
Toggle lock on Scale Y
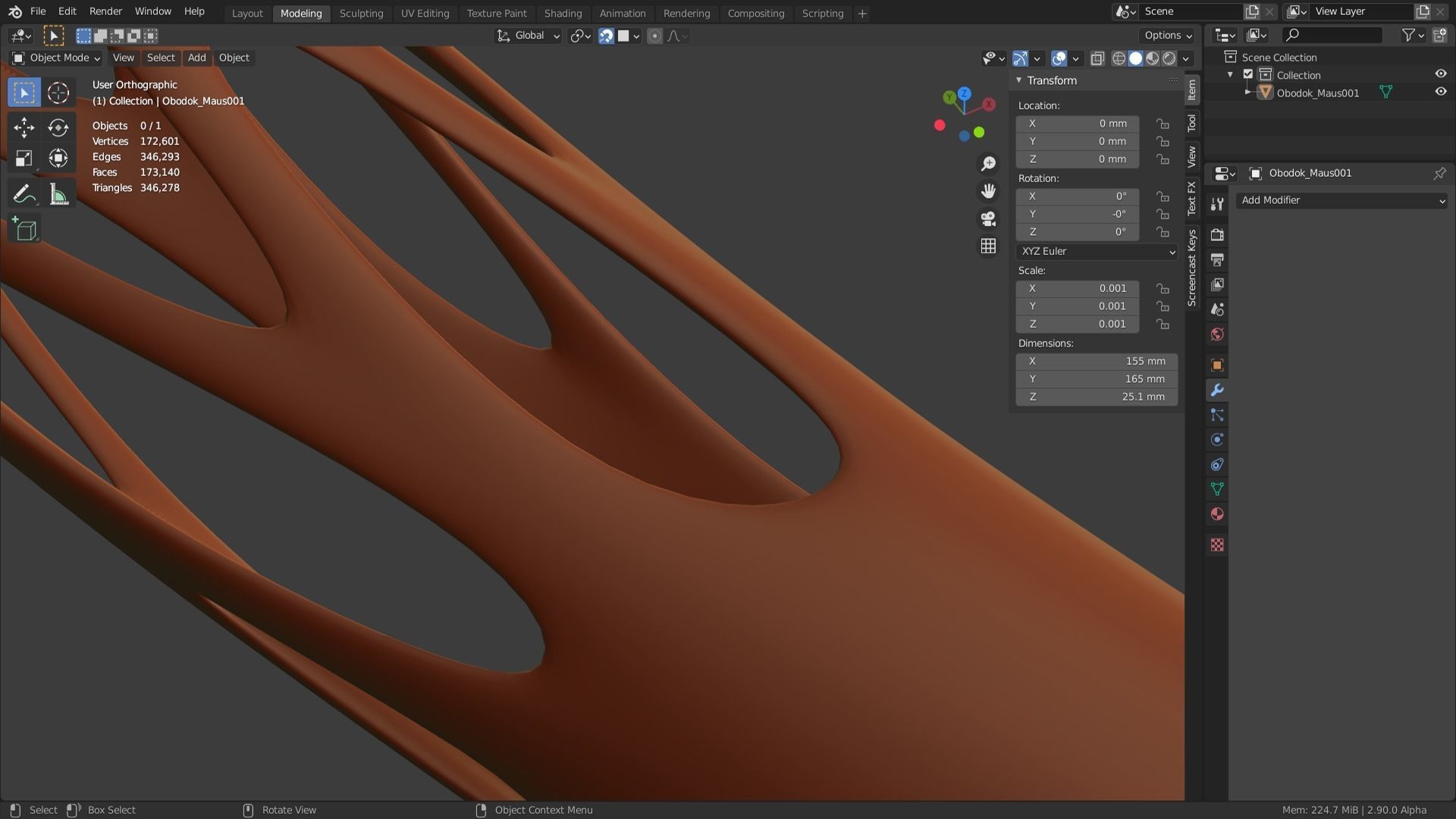tap(1163, 306)
